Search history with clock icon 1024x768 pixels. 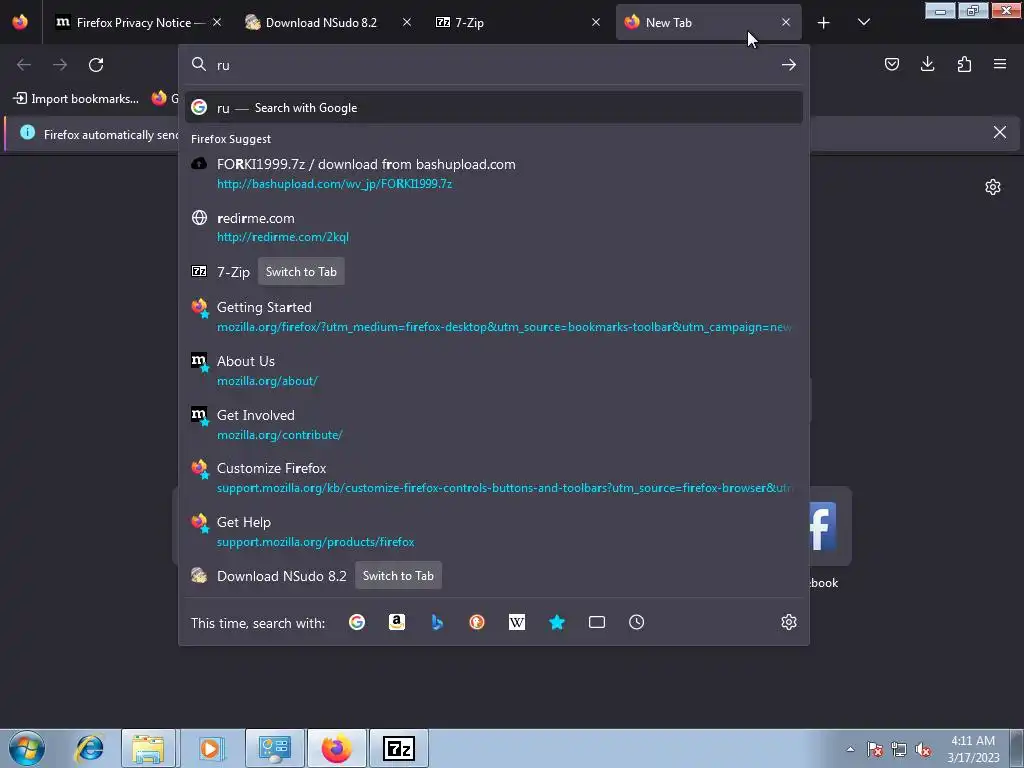(637, 622)
